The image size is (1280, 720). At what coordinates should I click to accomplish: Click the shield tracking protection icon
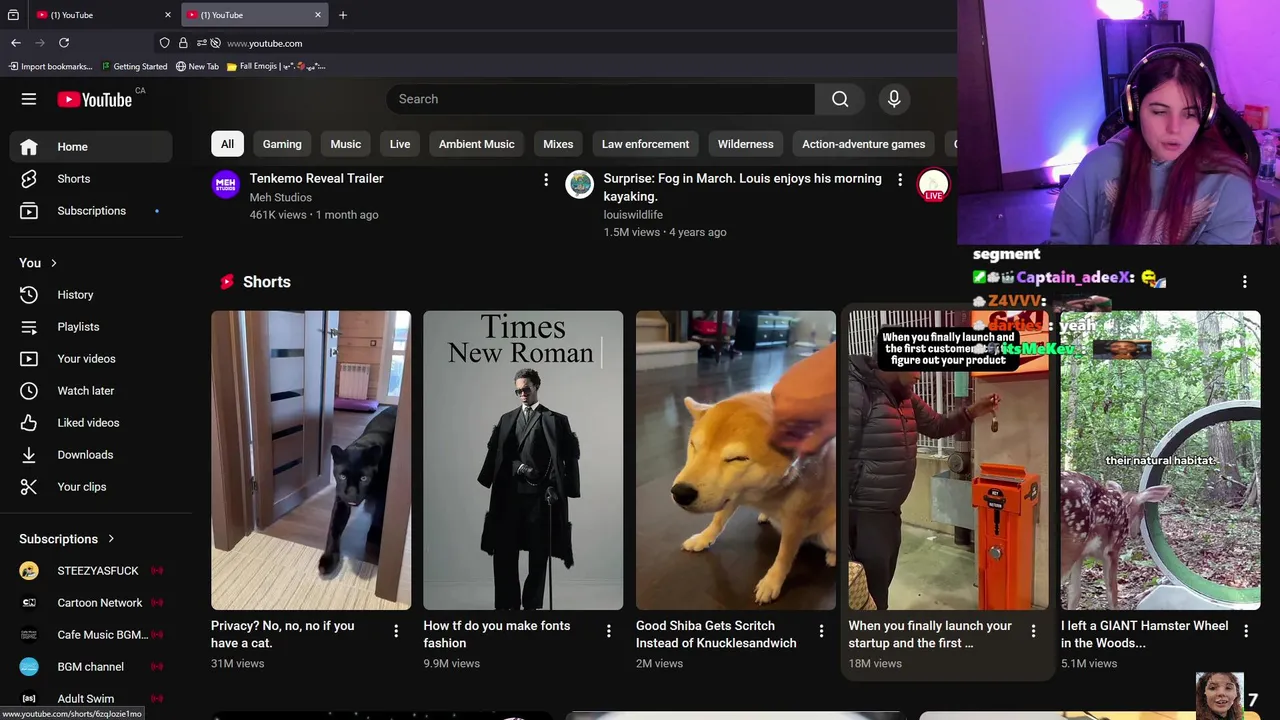pos(164,43)
